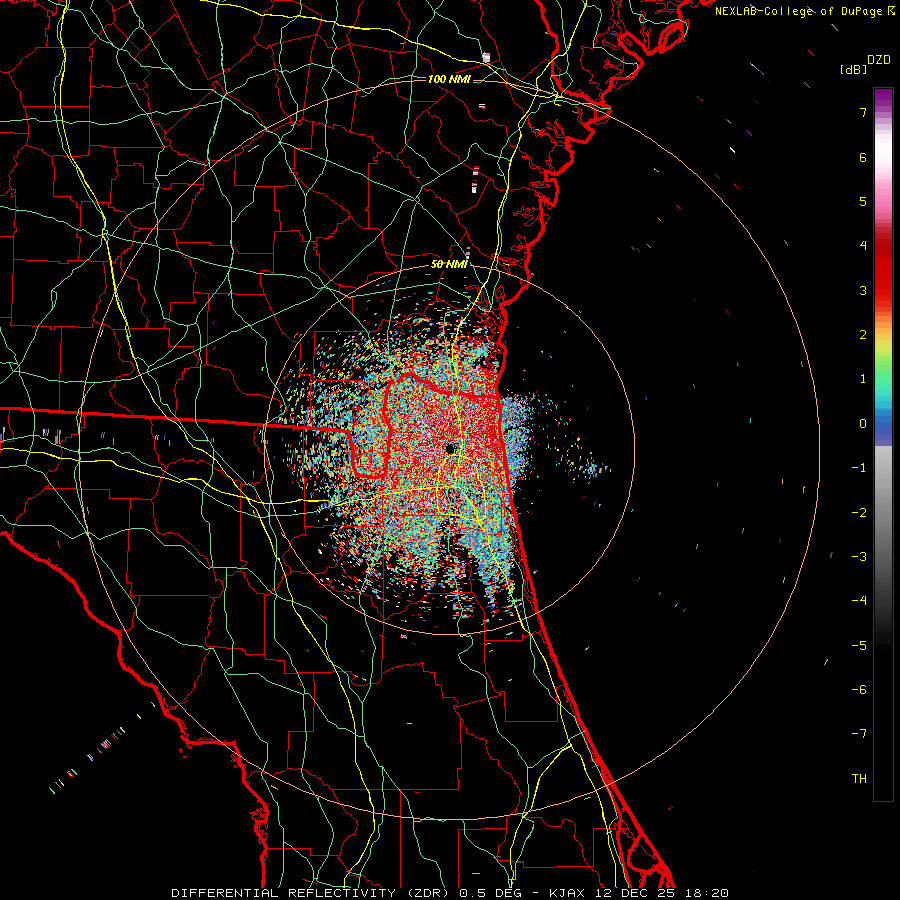
Task: Click the -6 value on the color scale
Action: pos(859,689)
